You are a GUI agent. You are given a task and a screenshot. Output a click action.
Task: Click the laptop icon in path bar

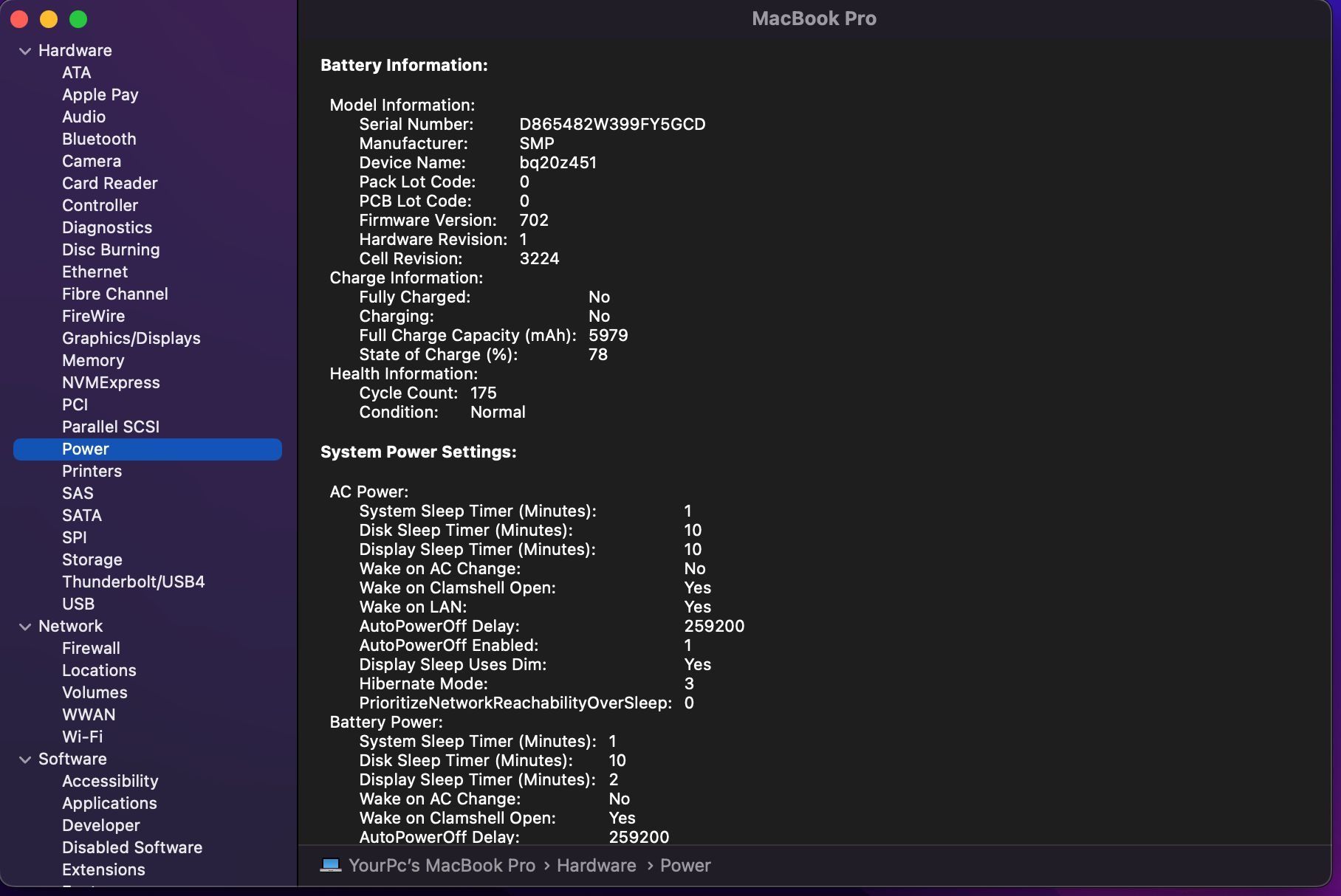coord(330,865)
